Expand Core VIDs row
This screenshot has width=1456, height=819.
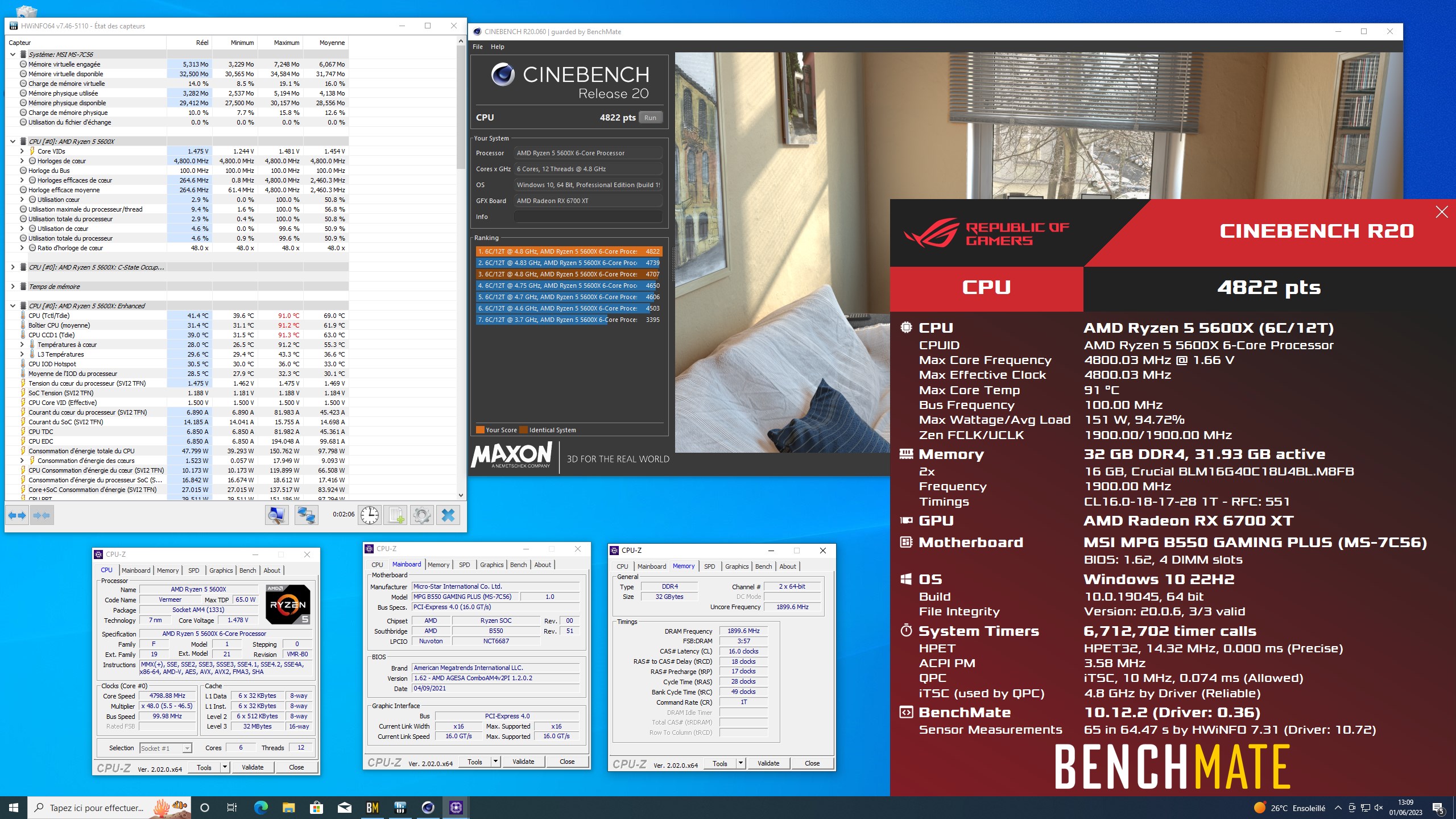22,151
